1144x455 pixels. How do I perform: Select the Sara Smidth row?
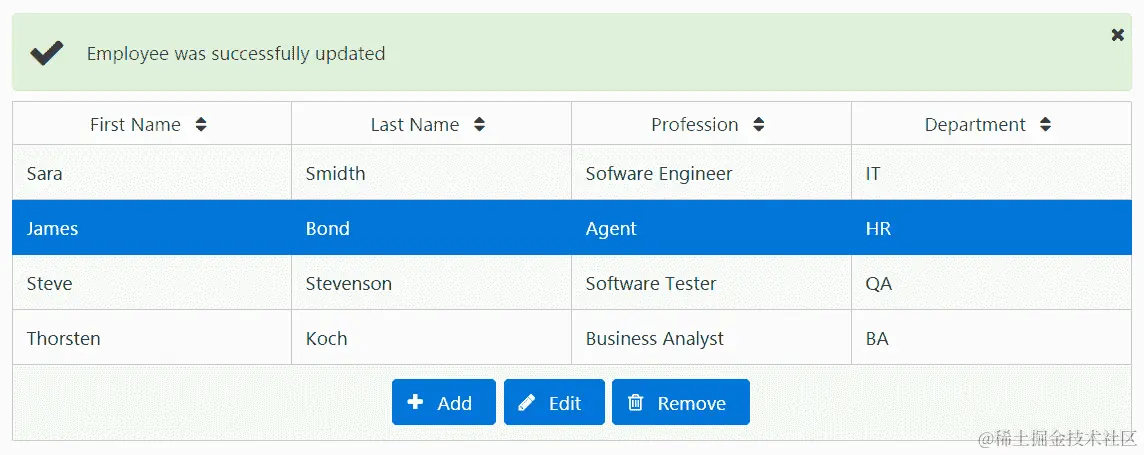(151, 173)
